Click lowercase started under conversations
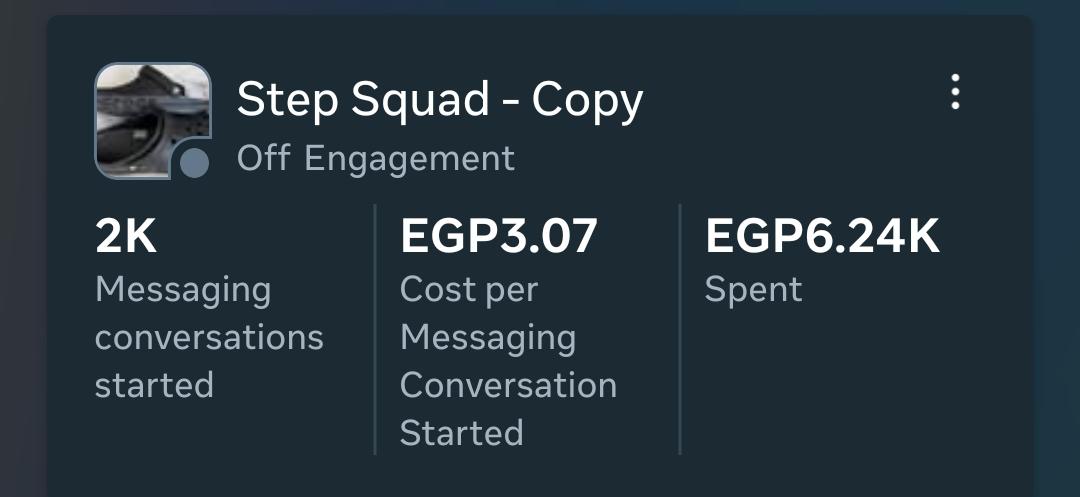This screenshot has width=1080, height=497. (154, 385)
